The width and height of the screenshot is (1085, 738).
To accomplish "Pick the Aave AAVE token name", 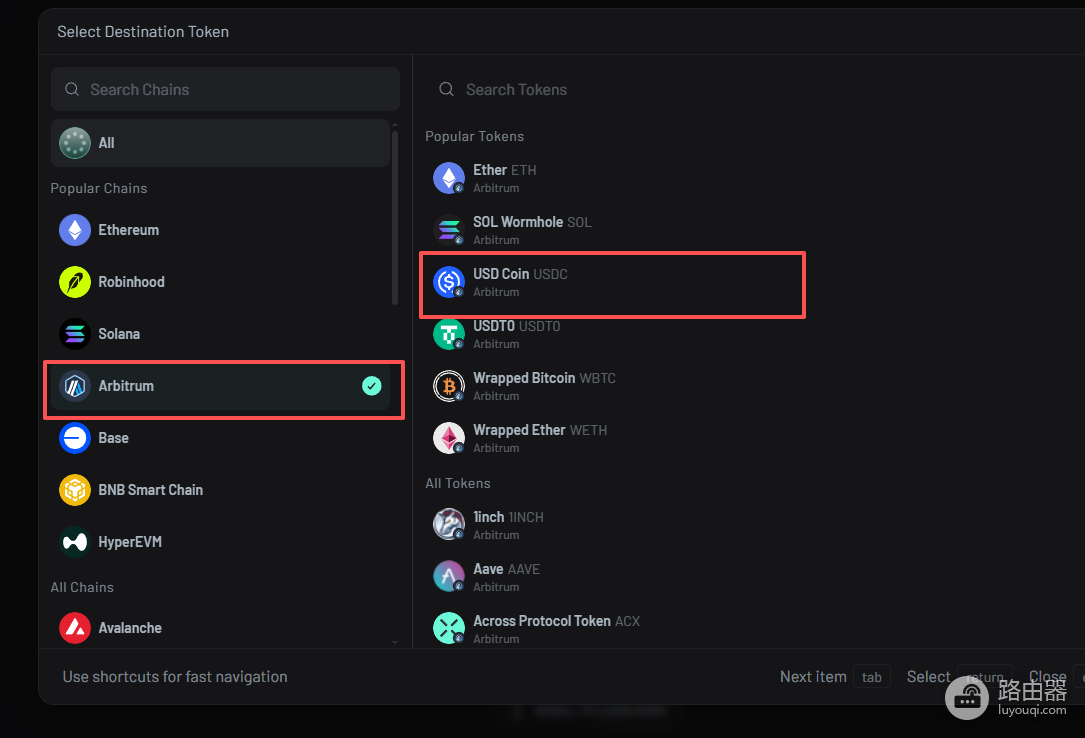I will coord(507,569).
